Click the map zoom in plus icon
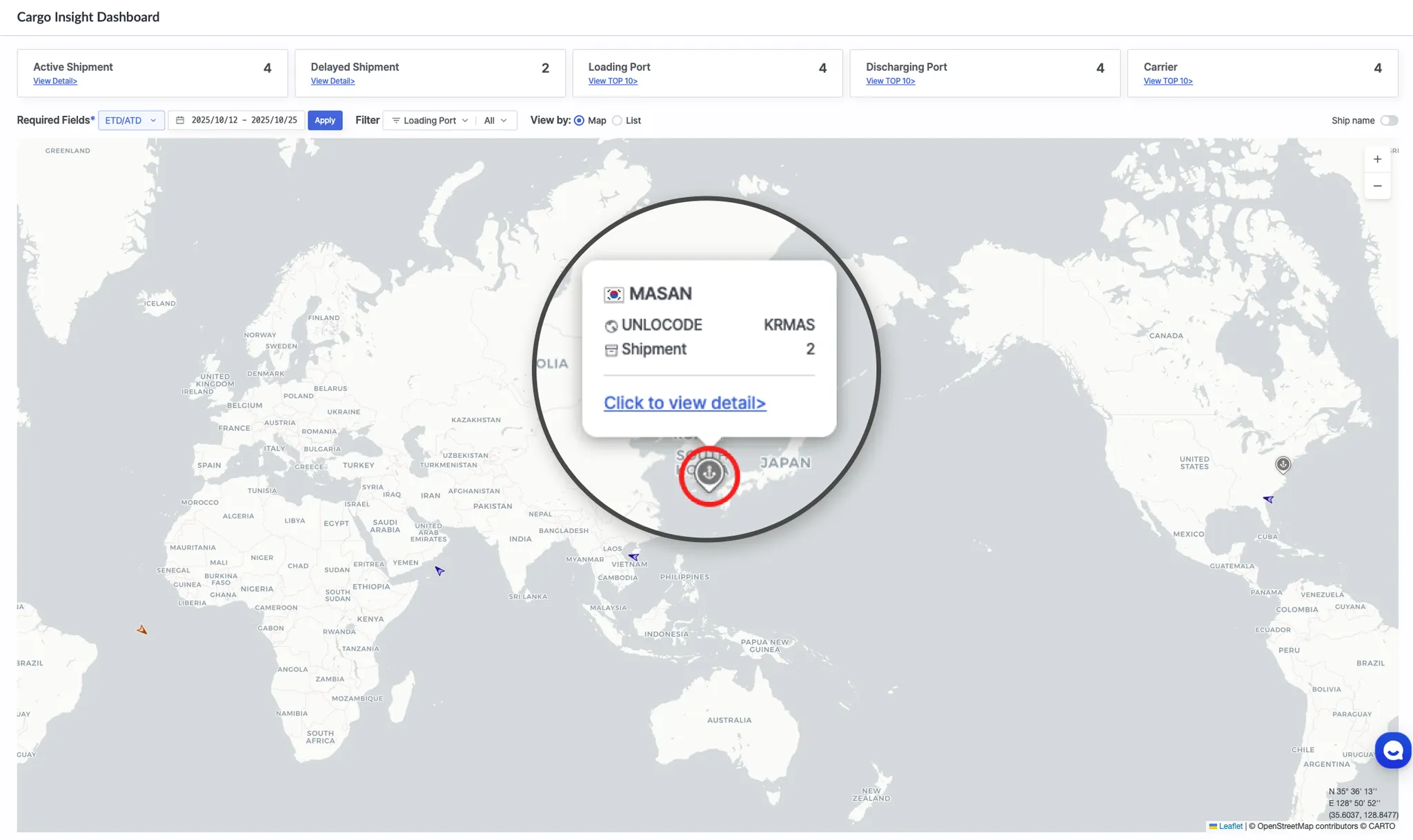The width and height of the screenshot is (1413, 840). coord(1377,159)
